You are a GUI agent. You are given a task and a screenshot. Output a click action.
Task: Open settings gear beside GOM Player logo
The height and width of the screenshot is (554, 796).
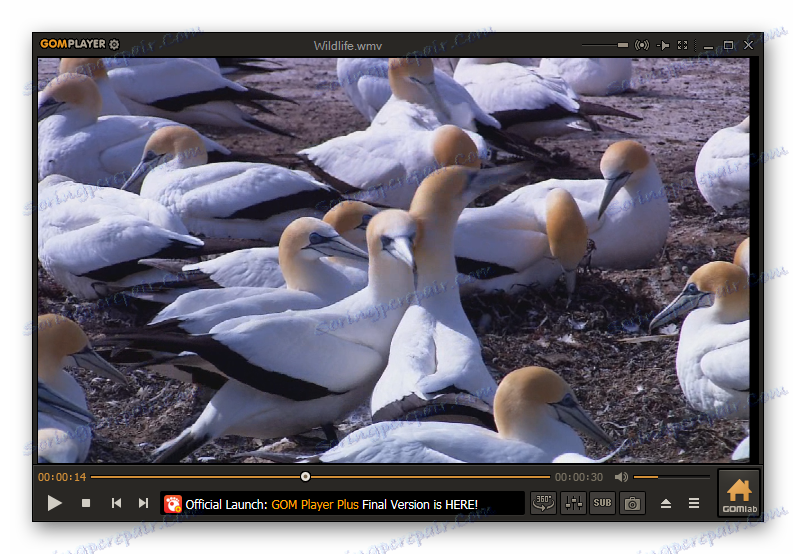114,44
